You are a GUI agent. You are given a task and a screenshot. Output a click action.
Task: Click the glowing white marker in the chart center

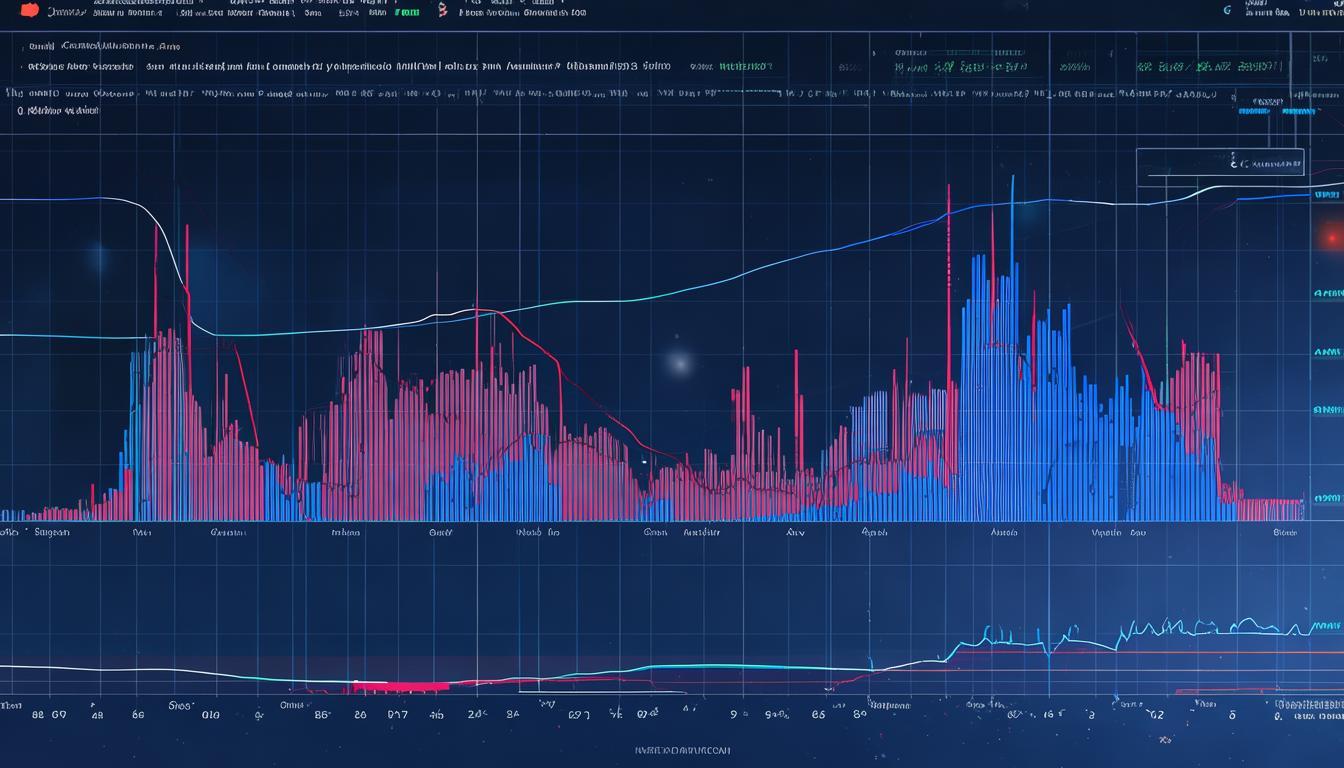coord(680,363)
